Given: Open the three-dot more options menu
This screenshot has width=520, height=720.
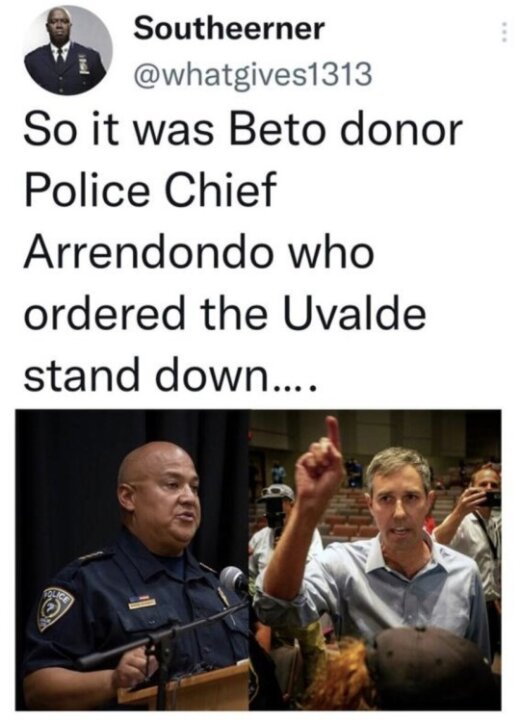Looking at the screenshot, I should pos(504,33).
